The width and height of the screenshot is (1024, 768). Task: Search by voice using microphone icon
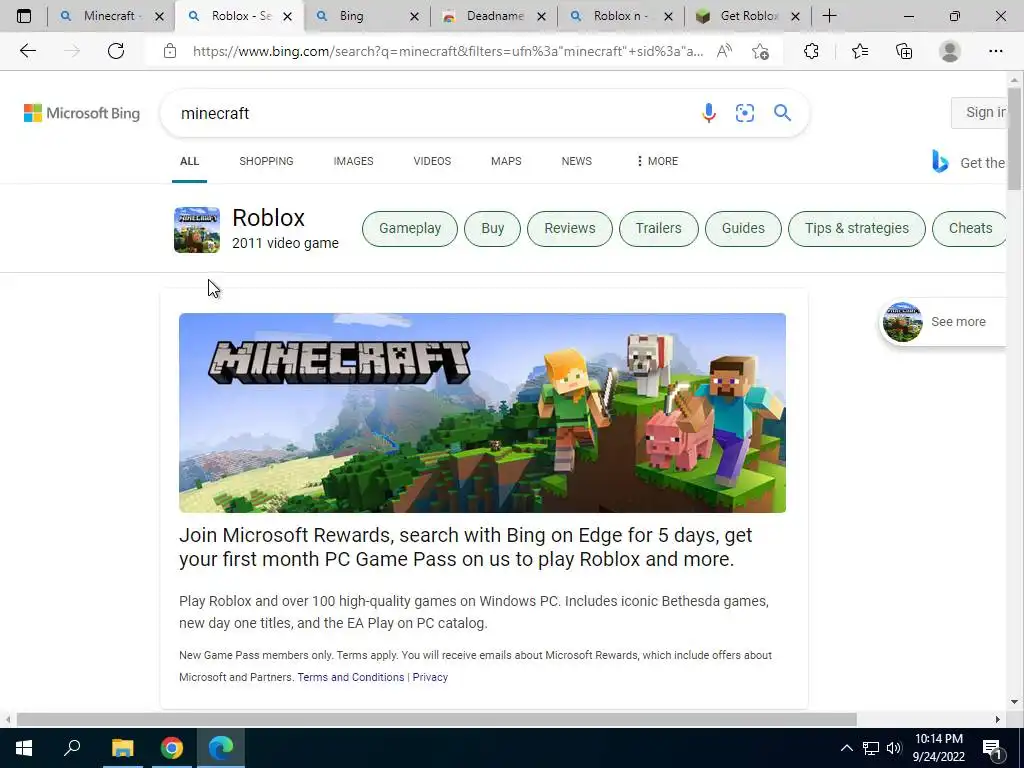pos(709,113)
